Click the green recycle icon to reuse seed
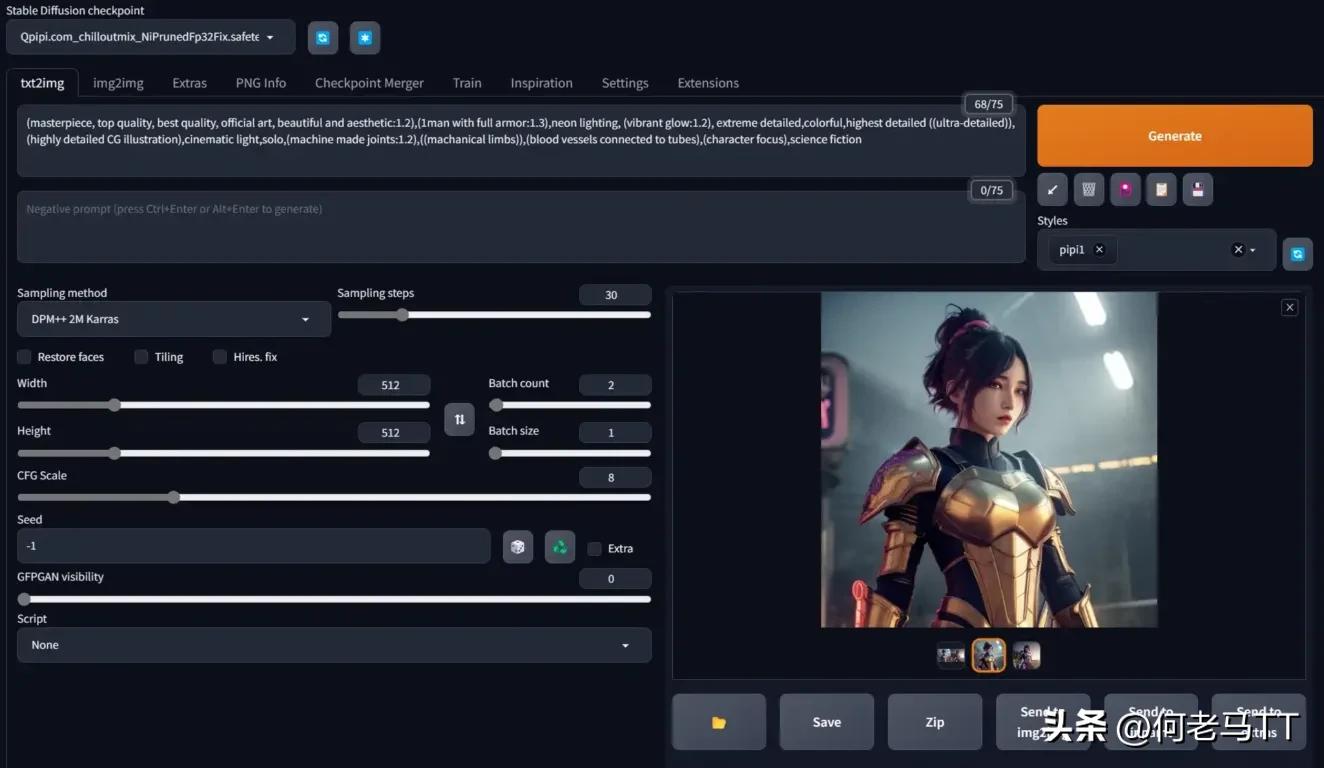This screenshot has height=768, width=1324. (x=560, y=547)
